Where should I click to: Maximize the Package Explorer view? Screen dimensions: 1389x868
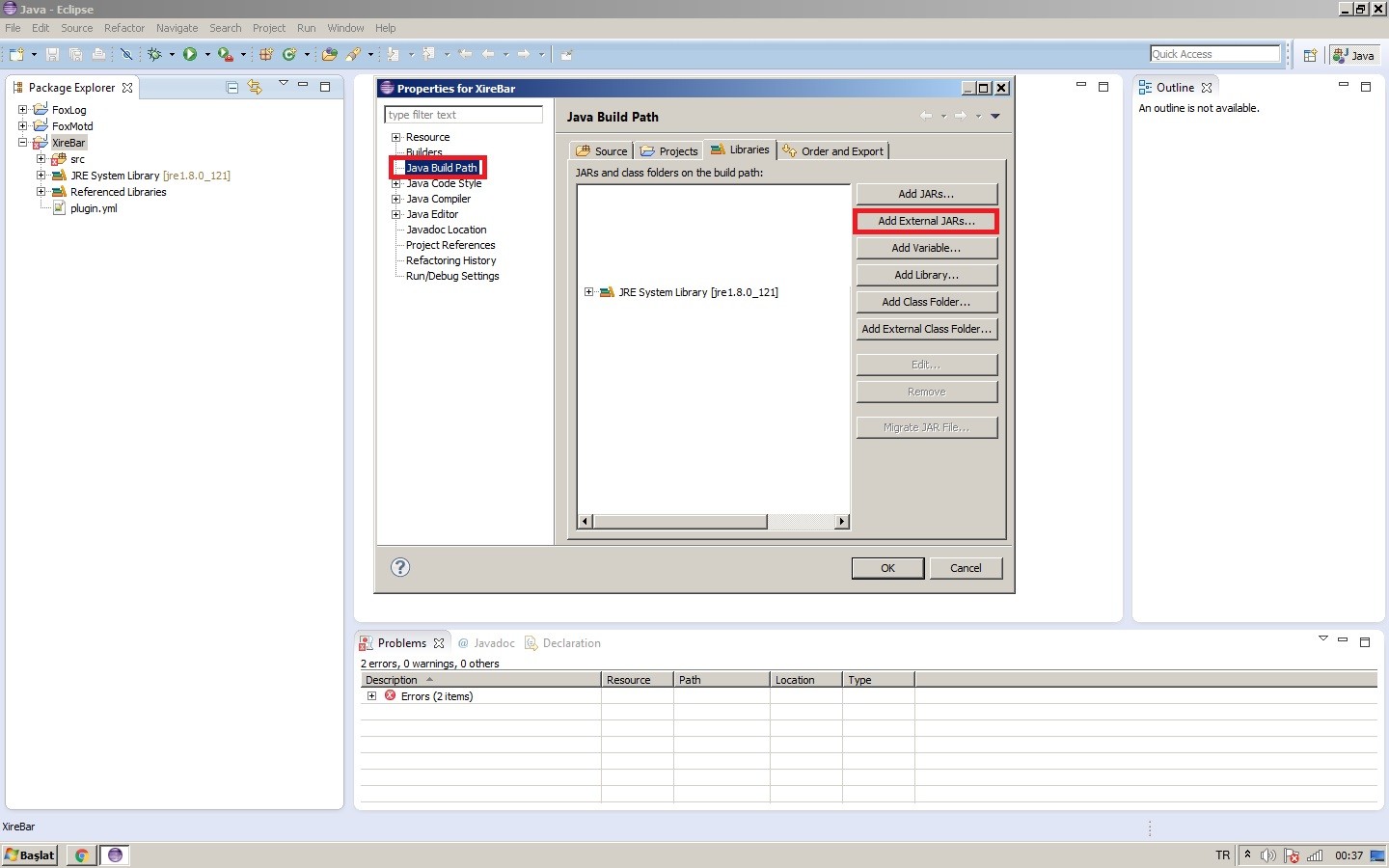click(x=325, y=86)
